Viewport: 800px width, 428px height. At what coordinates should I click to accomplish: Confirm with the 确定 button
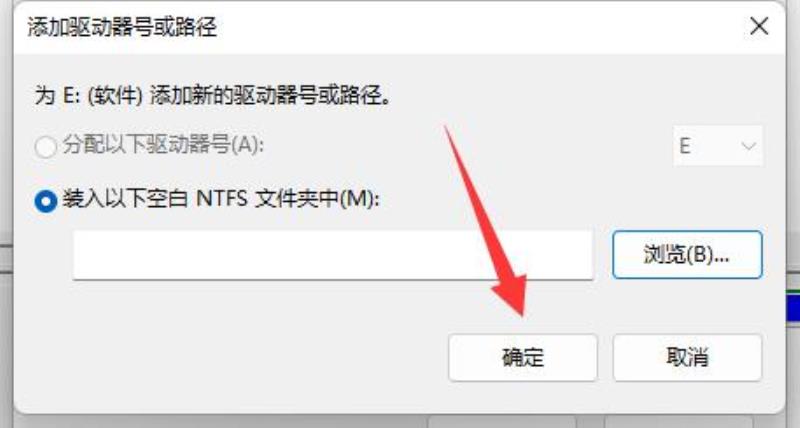[x=522, y=357]
